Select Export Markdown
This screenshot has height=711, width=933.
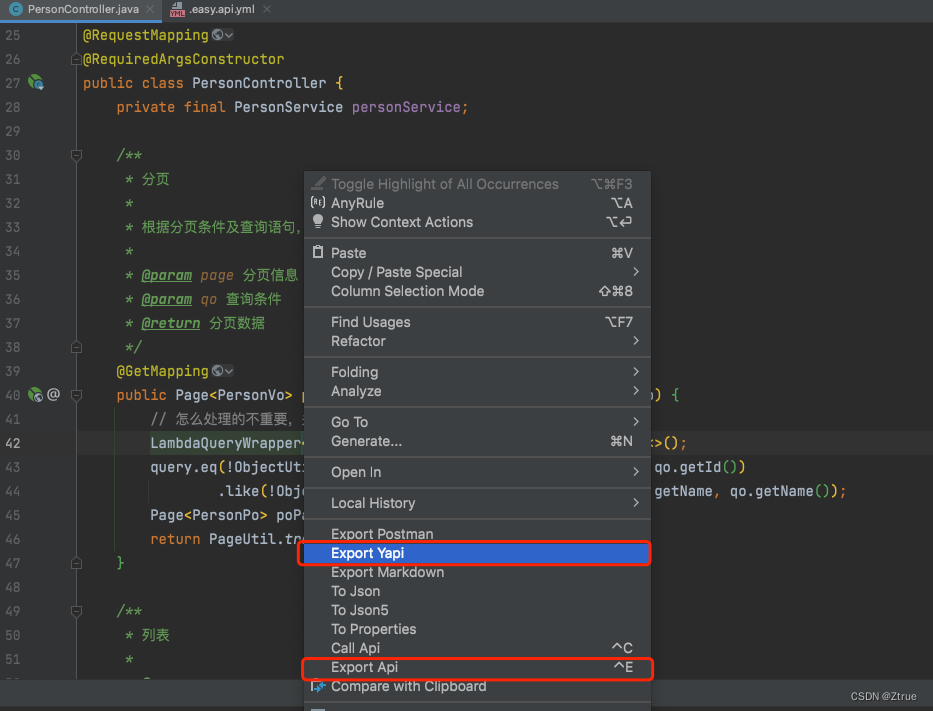[477, 572]
